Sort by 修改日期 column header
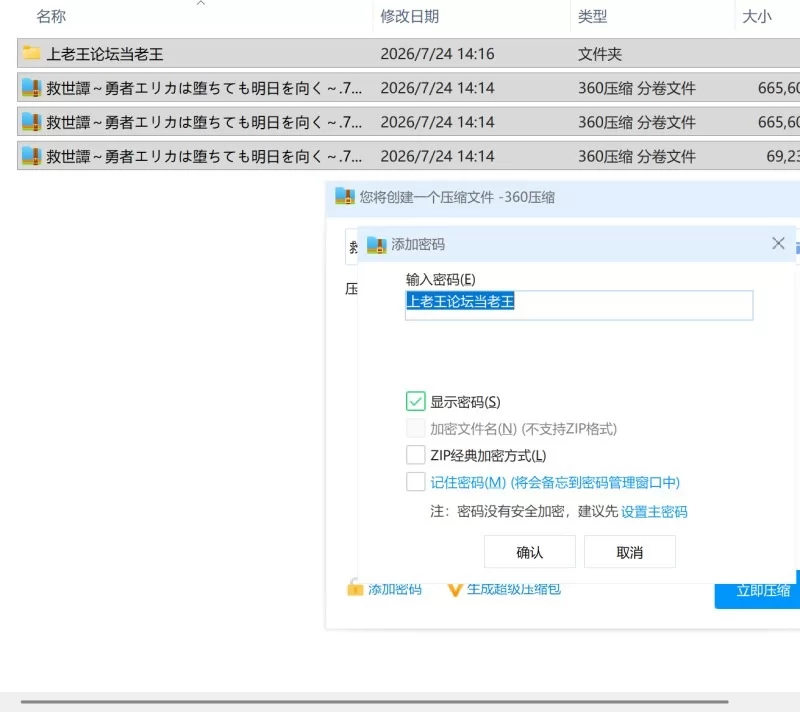The width and height of the screenshot is (800, 712). point(410,16)
